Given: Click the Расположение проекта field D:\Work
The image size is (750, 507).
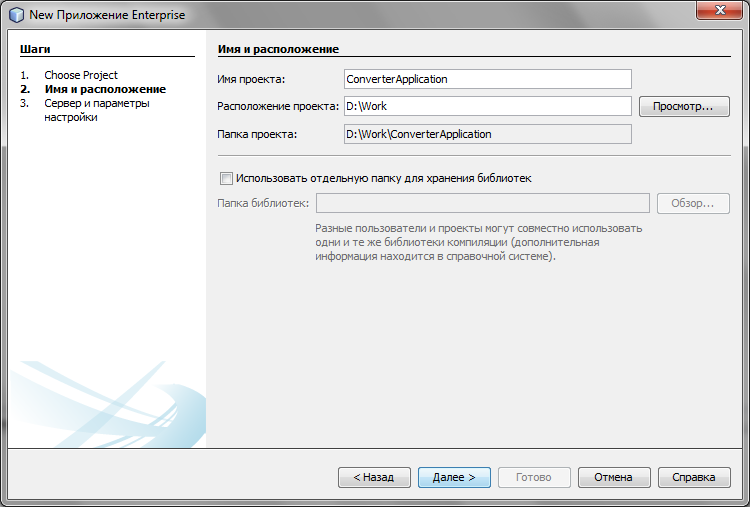Looking at the screenshot, I should [x=487, y=106].
